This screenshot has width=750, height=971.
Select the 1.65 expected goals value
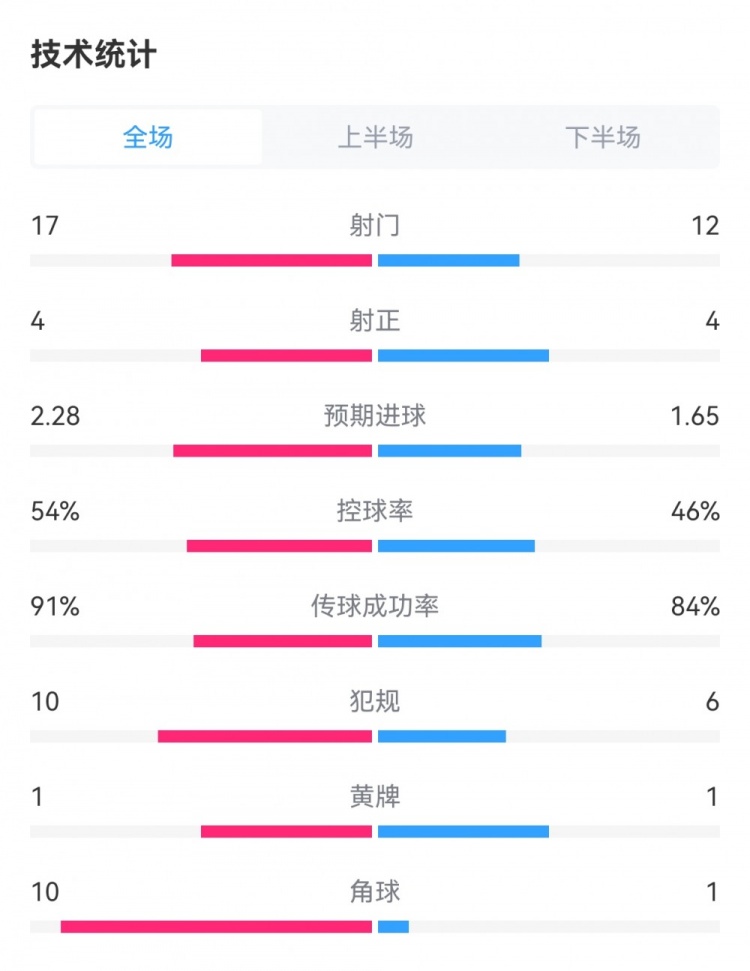point(695,416)
